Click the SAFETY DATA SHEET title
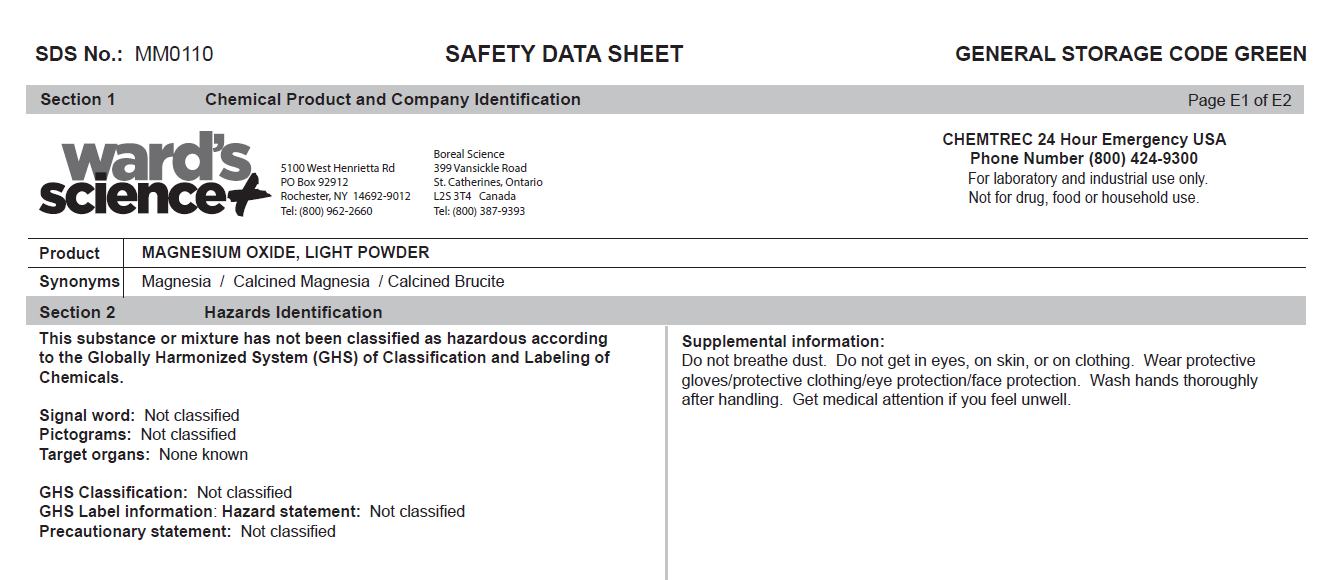Image resolution: width=1341 pixels, height=580 pixels. tap(564, 54)
